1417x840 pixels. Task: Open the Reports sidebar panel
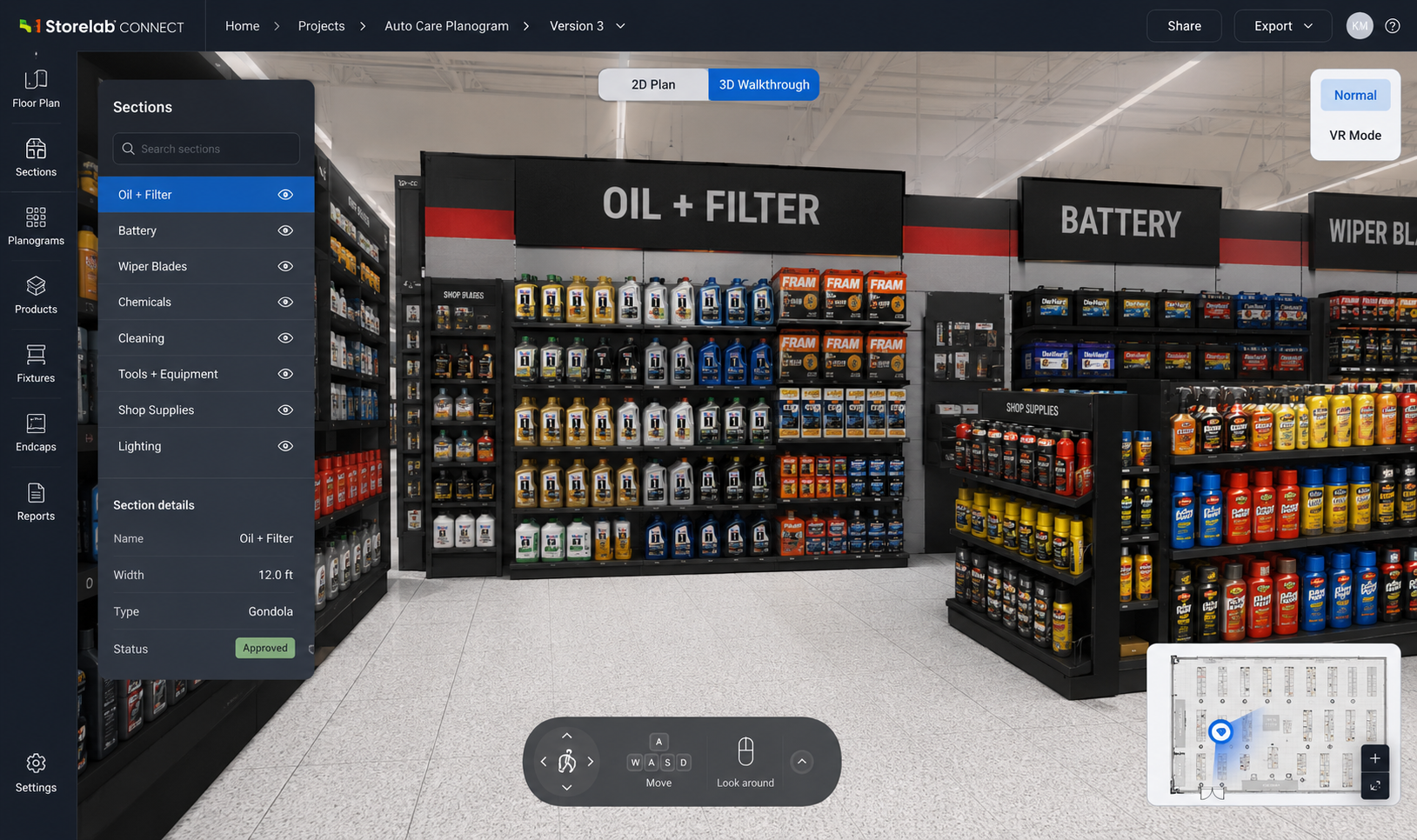[36, 502]
